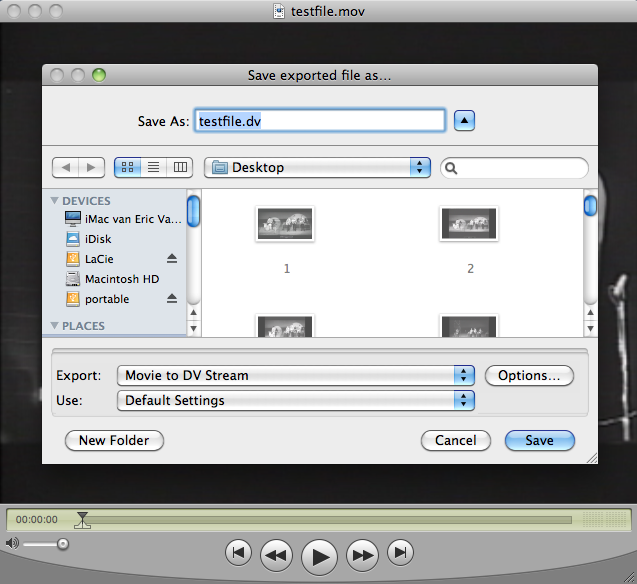
Task: Click the speaker volume icon
Action: 12,543
